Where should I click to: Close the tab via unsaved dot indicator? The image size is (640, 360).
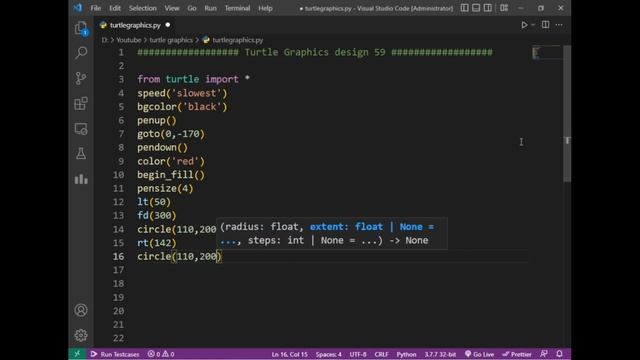point(168,25)
